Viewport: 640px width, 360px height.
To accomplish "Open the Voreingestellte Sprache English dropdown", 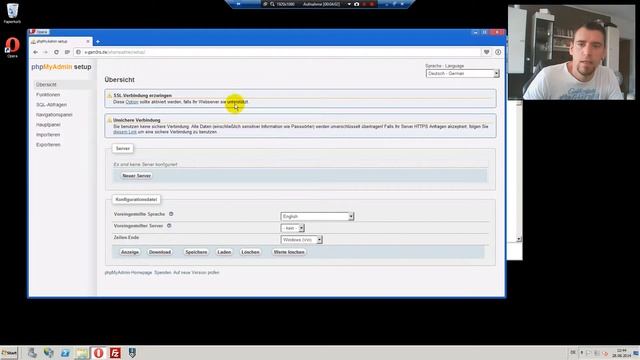I will [317, 216].
